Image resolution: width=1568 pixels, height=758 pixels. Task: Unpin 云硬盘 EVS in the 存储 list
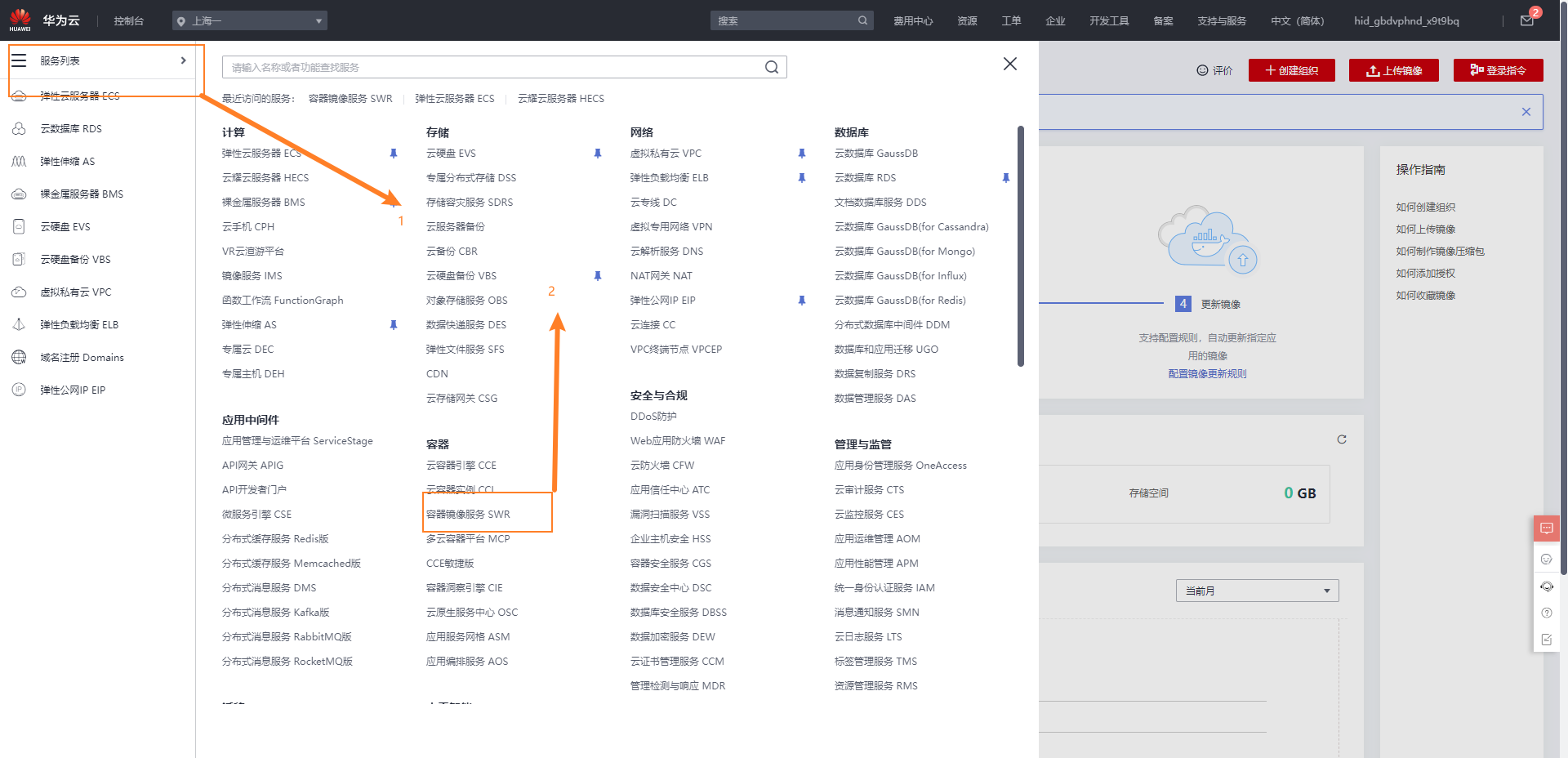(598, 154)
